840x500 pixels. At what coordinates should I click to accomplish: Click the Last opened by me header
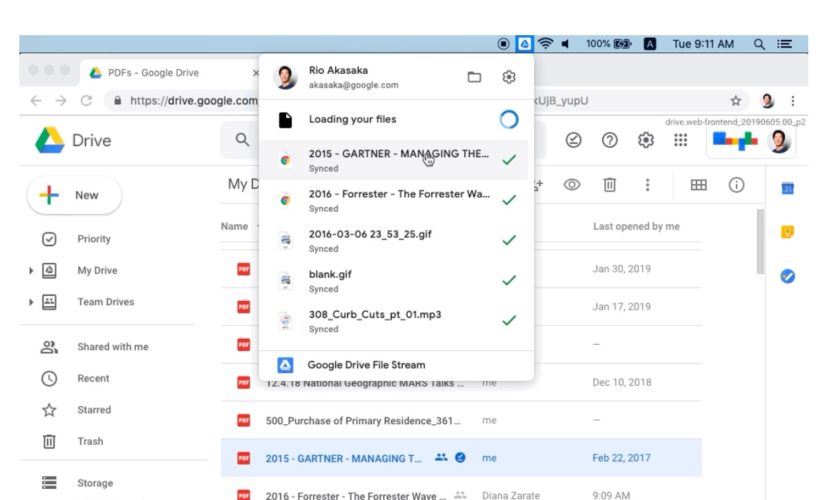(636, 227)
